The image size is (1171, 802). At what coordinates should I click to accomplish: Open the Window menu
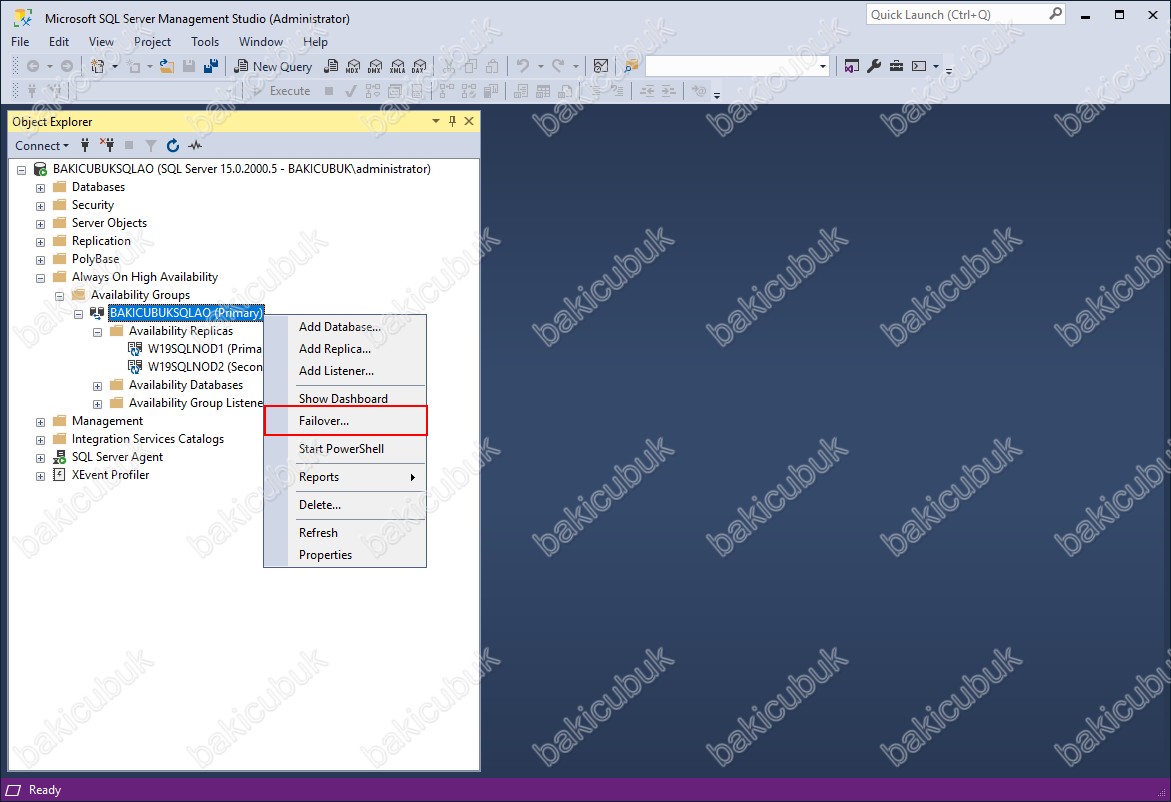tap(261, 42)
